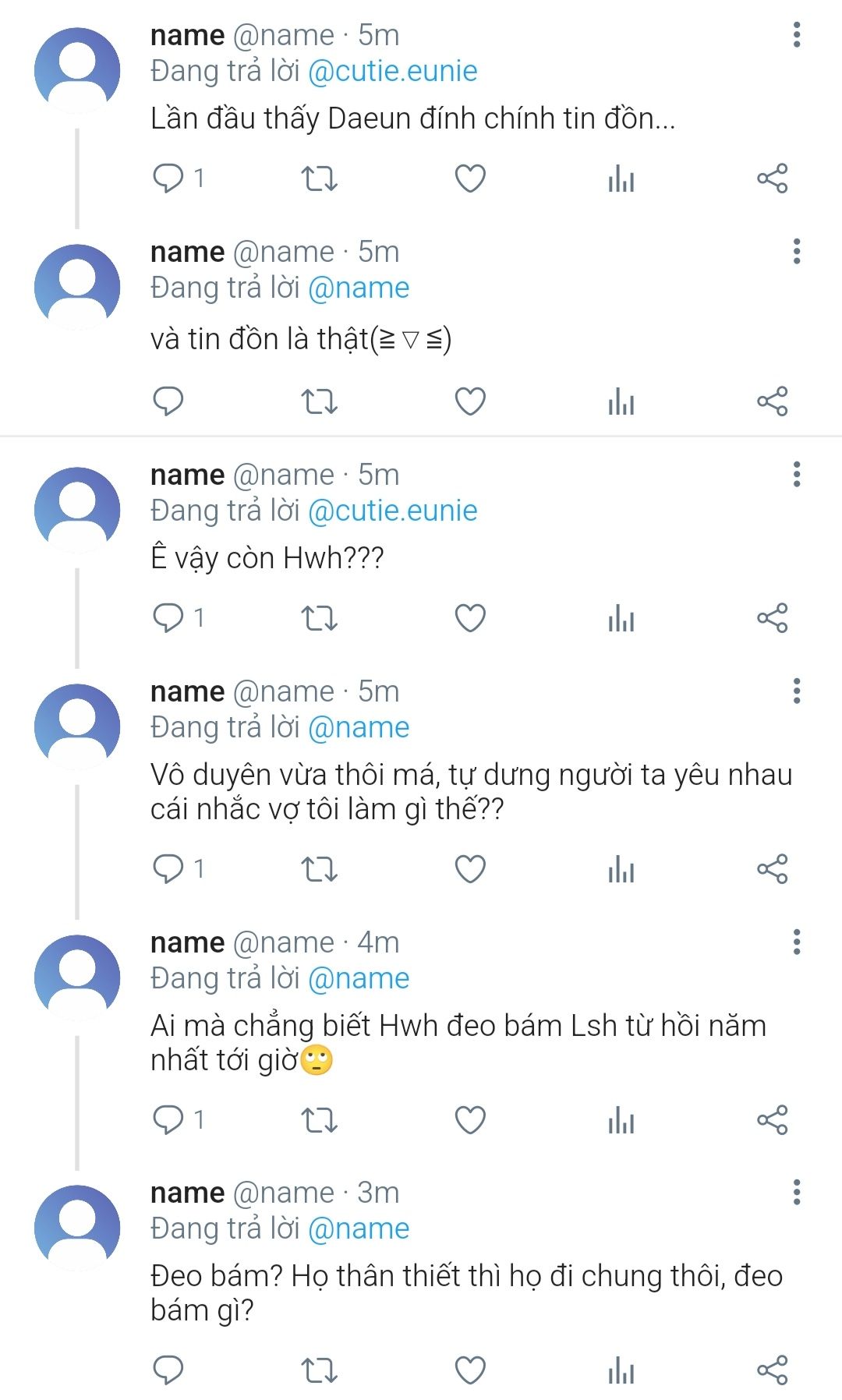View analytics for "Ê vậy còn Hwh???" tweet
The height and width of the screenshot is (1400, 842).
pos(621,618)
